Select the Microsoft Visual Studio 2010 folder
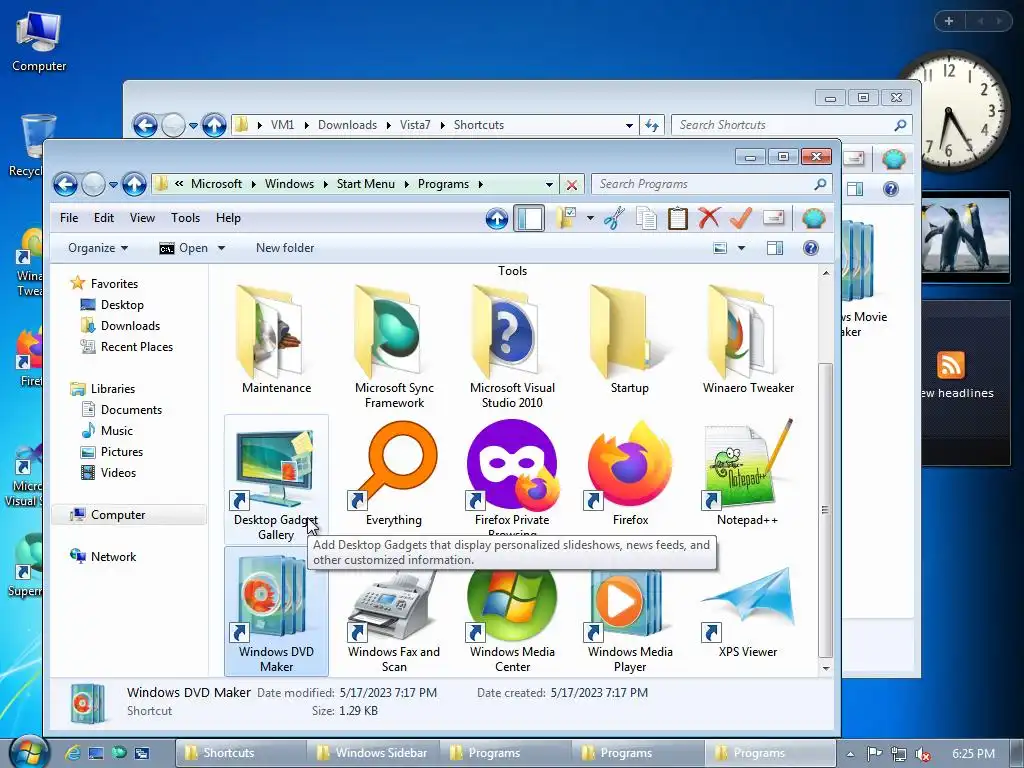 tap(512, 346)
